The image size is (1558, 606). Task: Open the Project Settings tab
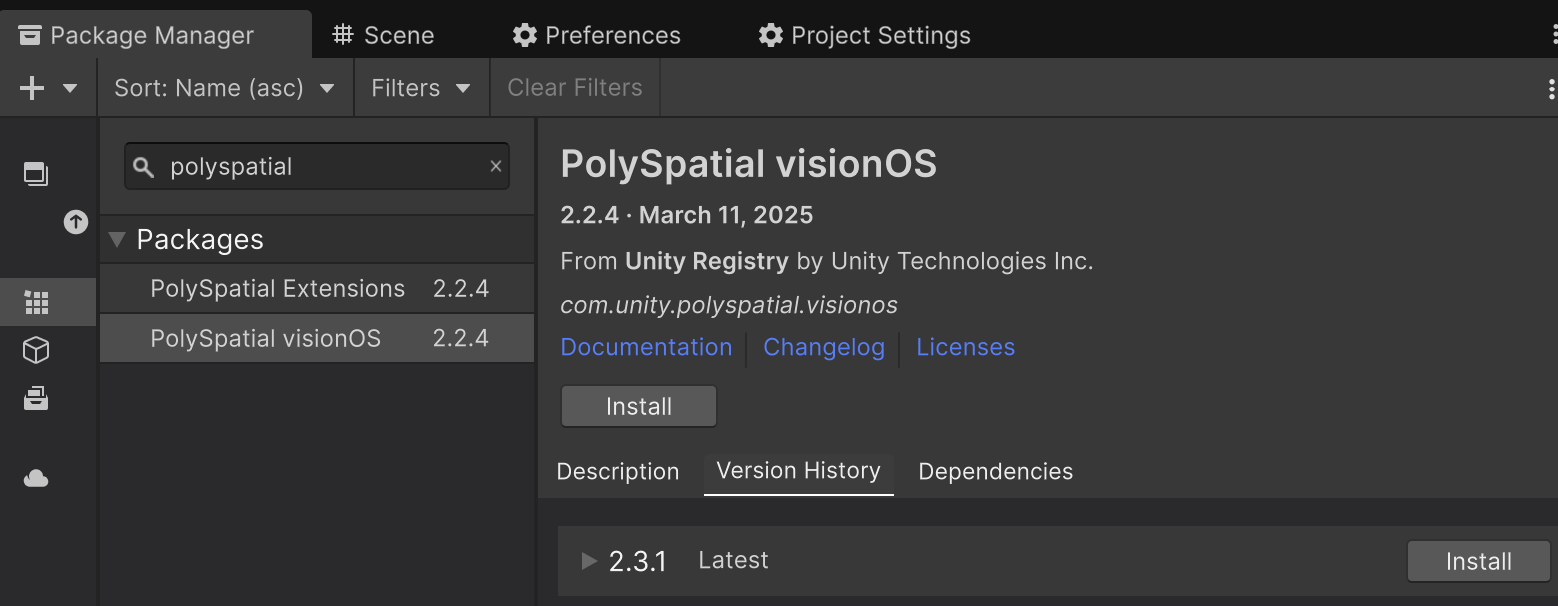click(x=865, y=35)
